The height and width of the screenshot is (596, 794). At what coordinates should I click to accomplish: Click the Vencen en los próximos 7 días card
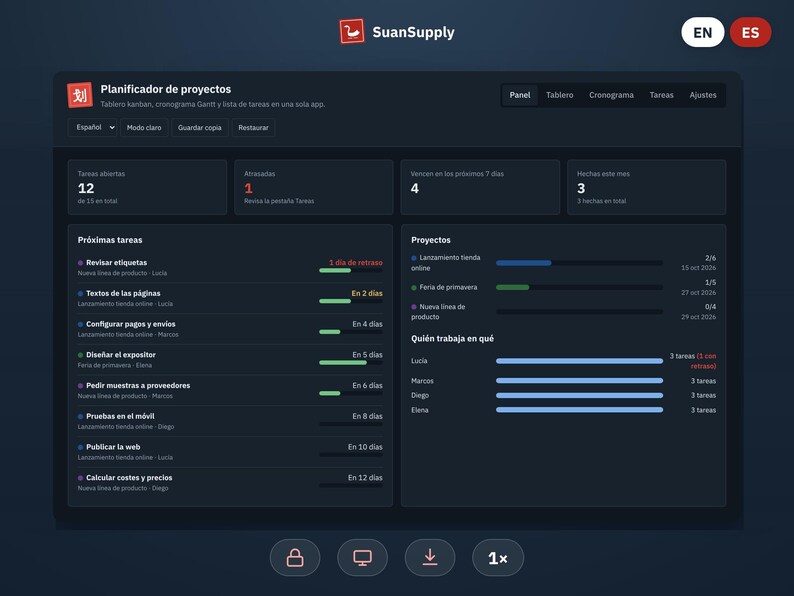tap(480, 187)
